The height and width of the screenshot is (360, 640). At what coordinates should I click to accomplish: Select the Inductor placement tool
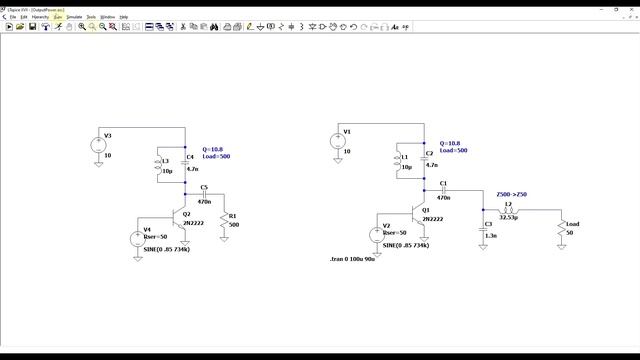click(302, 27)
